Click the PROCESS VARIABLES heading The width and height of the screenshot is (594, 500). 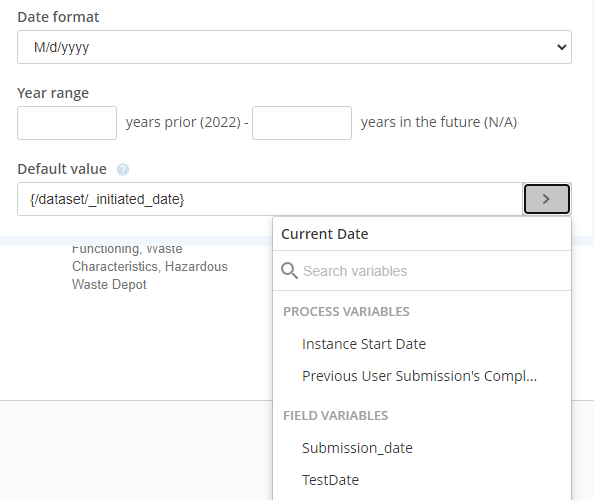[x=346, y=311]
